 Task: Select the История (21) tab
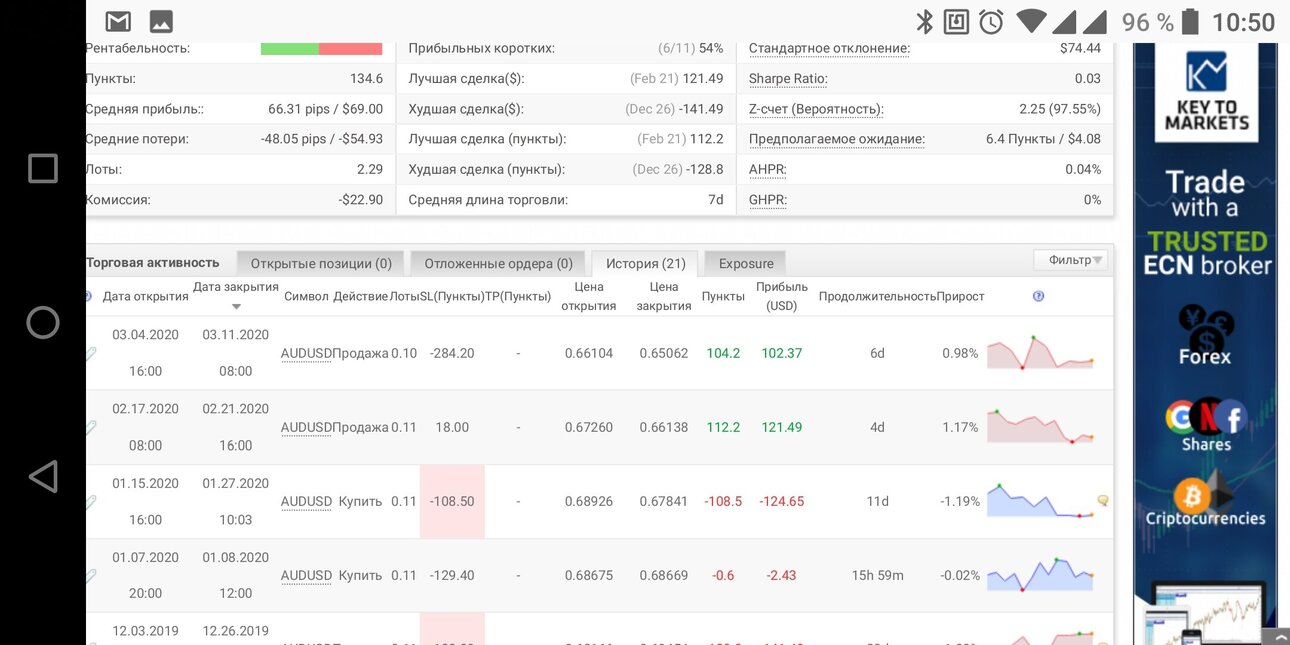[645, 263]
